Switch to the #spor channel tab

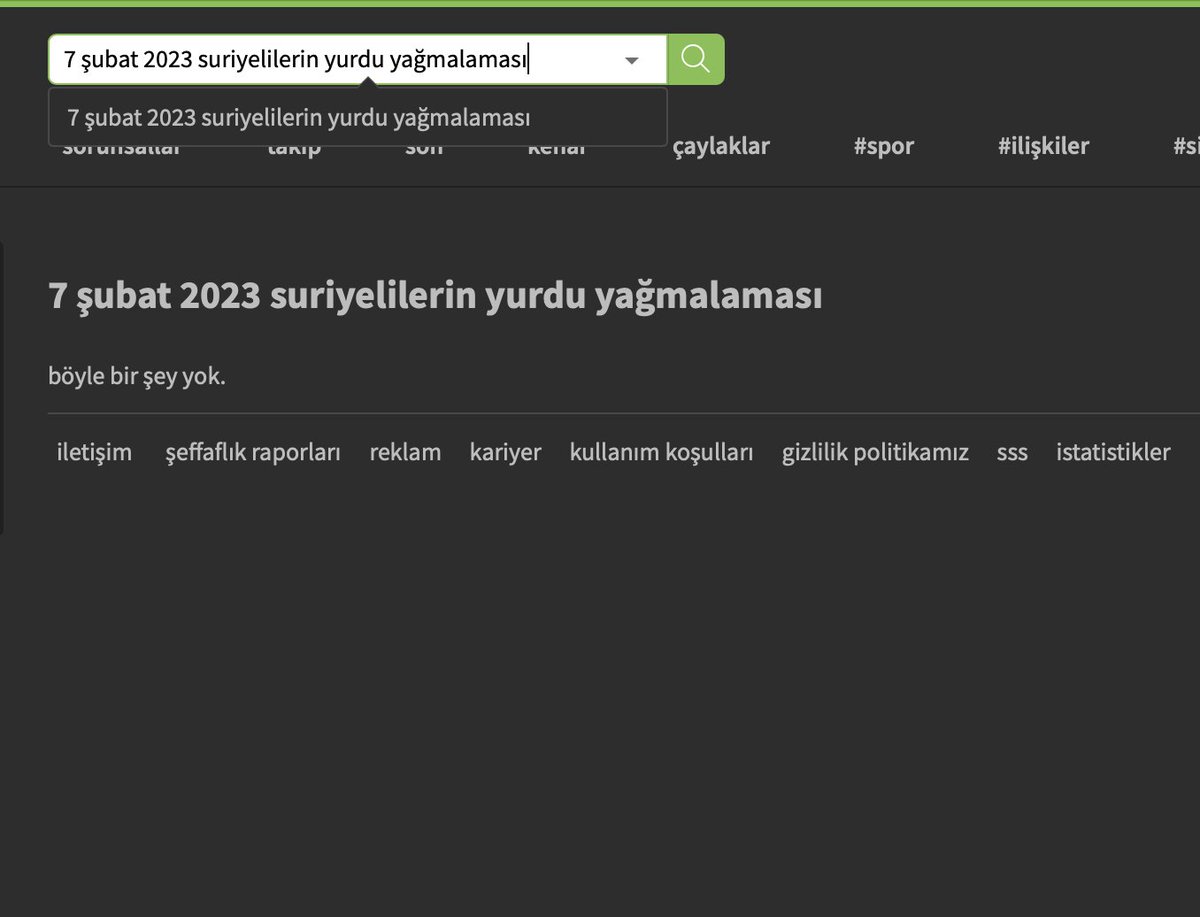[x=883, y=148]
